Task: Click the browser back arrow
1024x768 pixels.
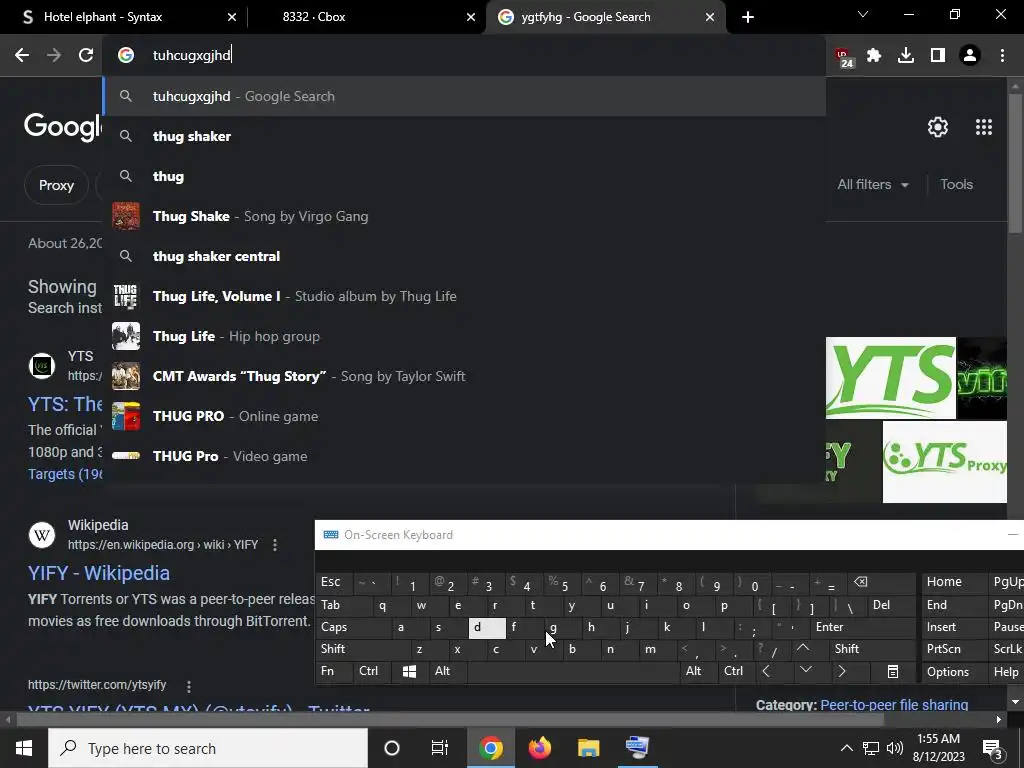Action: (x=22, y=55)
